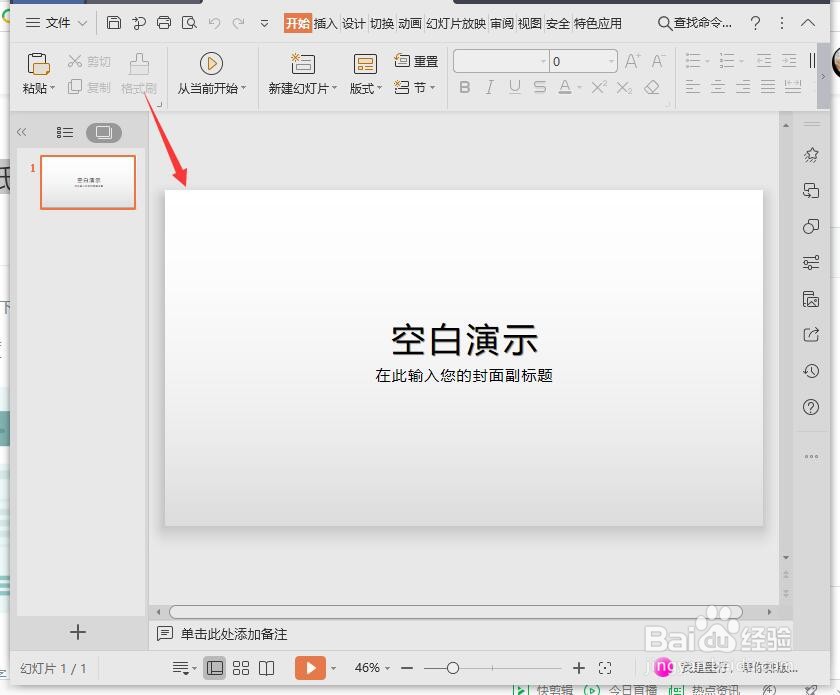The height and width of the screenshot is (695, 840).
Task: Open the font name combo box
Action: (501, 61)
